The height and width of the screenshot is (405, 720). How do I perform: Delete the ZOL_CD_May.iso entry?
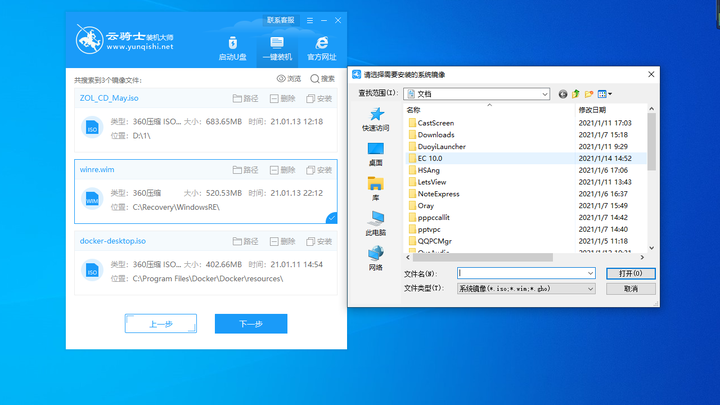(282, 98)
